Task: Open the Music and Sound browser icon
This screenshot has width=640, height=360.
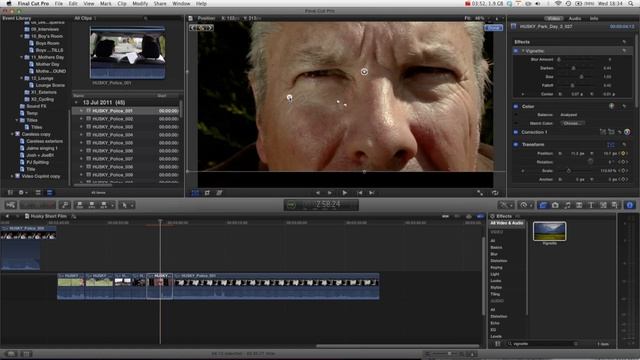Action: 567,205
